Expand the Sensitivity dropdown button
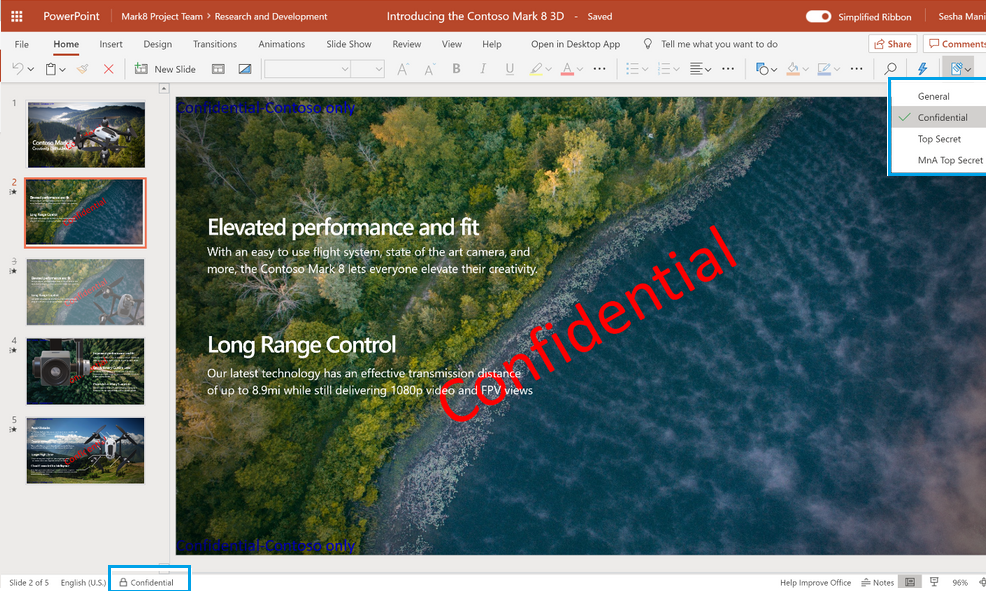The image size is (986, 591). pyautogui.click(x=961, y=69)
